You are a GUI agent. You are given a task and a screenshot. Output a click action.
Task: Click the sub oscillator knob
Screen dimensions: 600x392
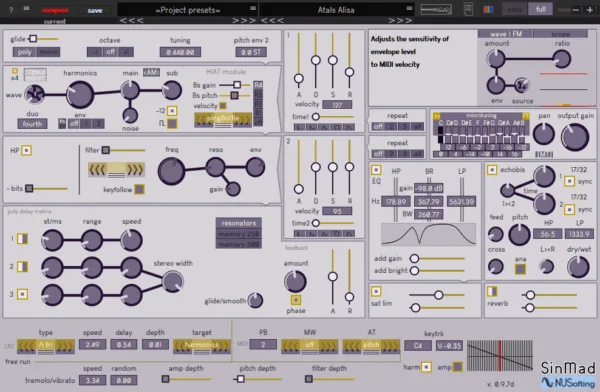click(x=172, y=90)
